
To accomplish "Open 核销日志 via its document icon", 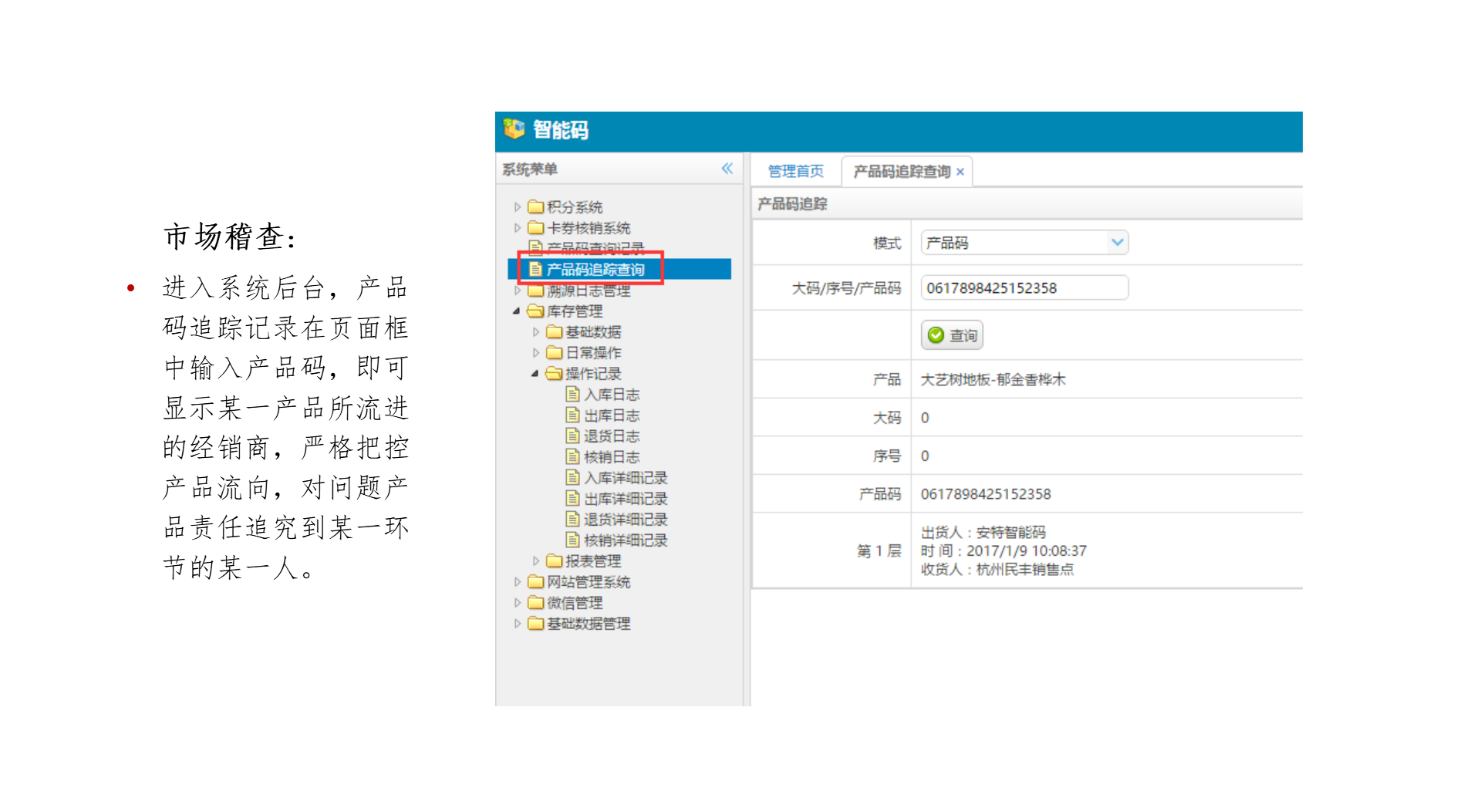I will tap(573, 457).
